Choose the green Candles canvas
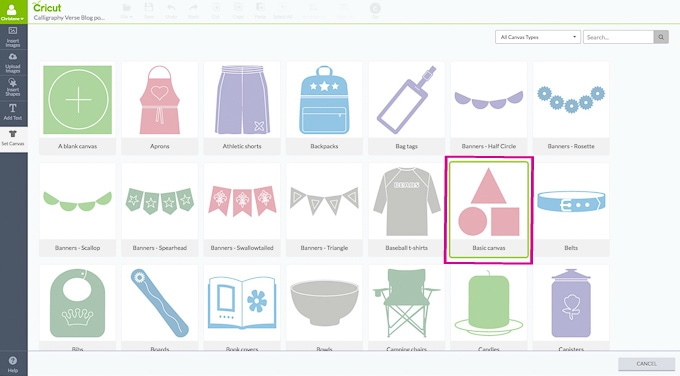Viewport: 680px width, 376px height. tap(489, 307)
